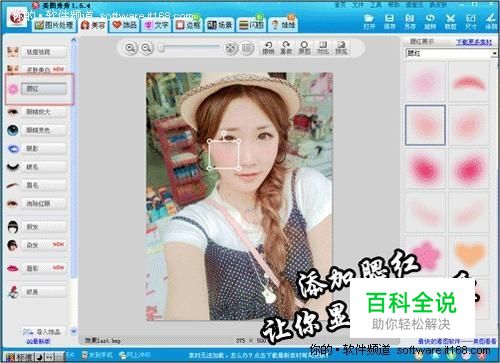Click the blush overlay box on the cheek

(x=224, y=154)
